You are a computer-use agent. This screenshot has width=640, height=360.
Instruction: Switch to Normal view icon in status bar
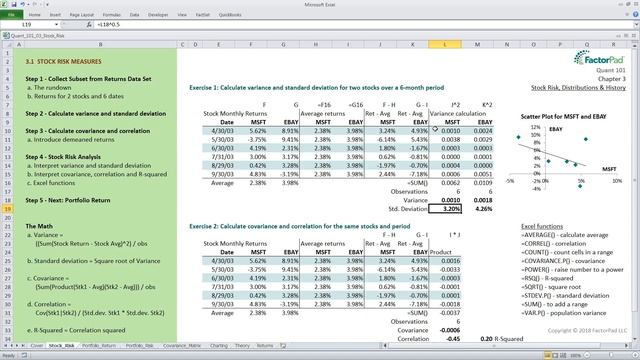548,356
